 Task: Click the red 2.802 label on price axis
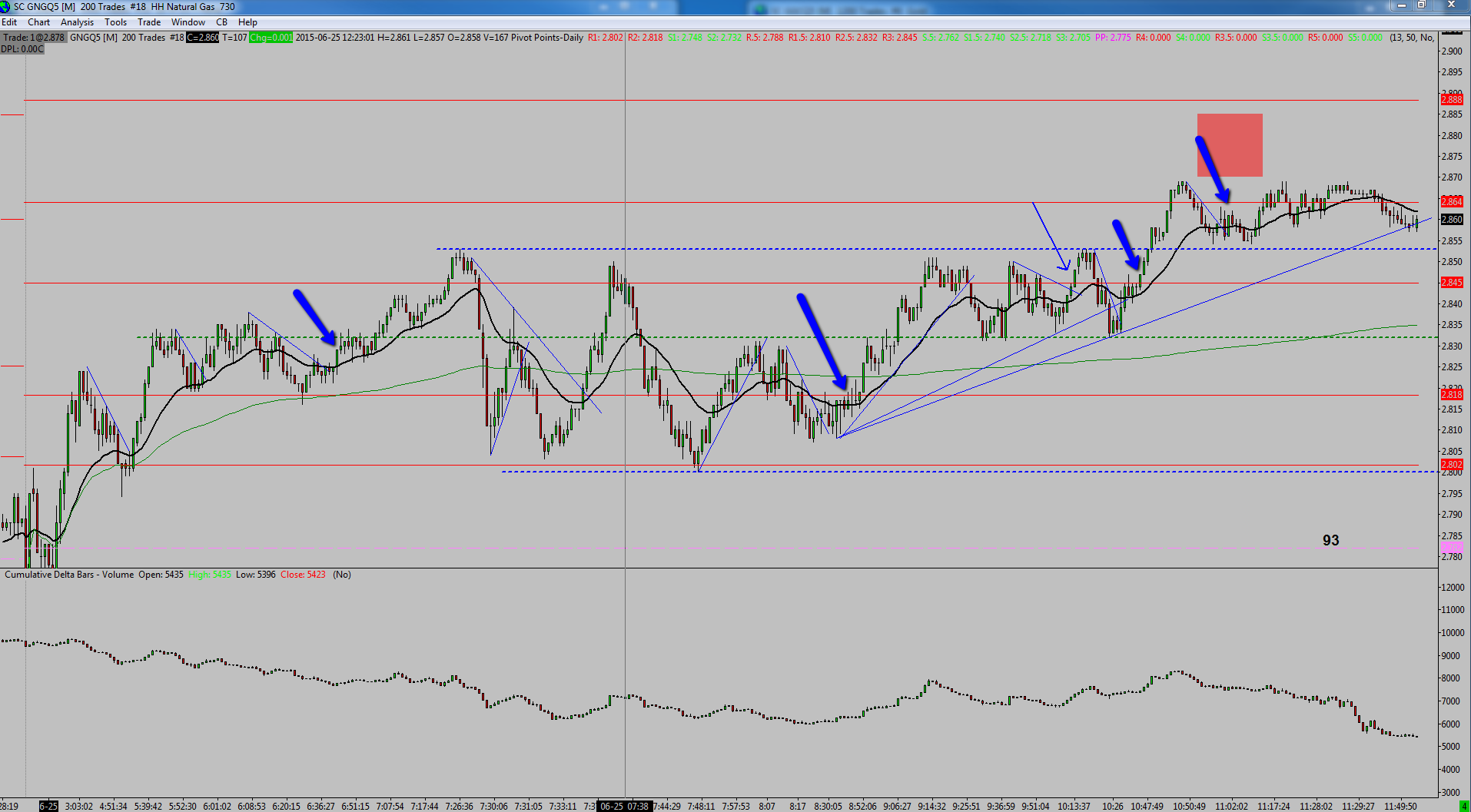tap(1452, 465)
